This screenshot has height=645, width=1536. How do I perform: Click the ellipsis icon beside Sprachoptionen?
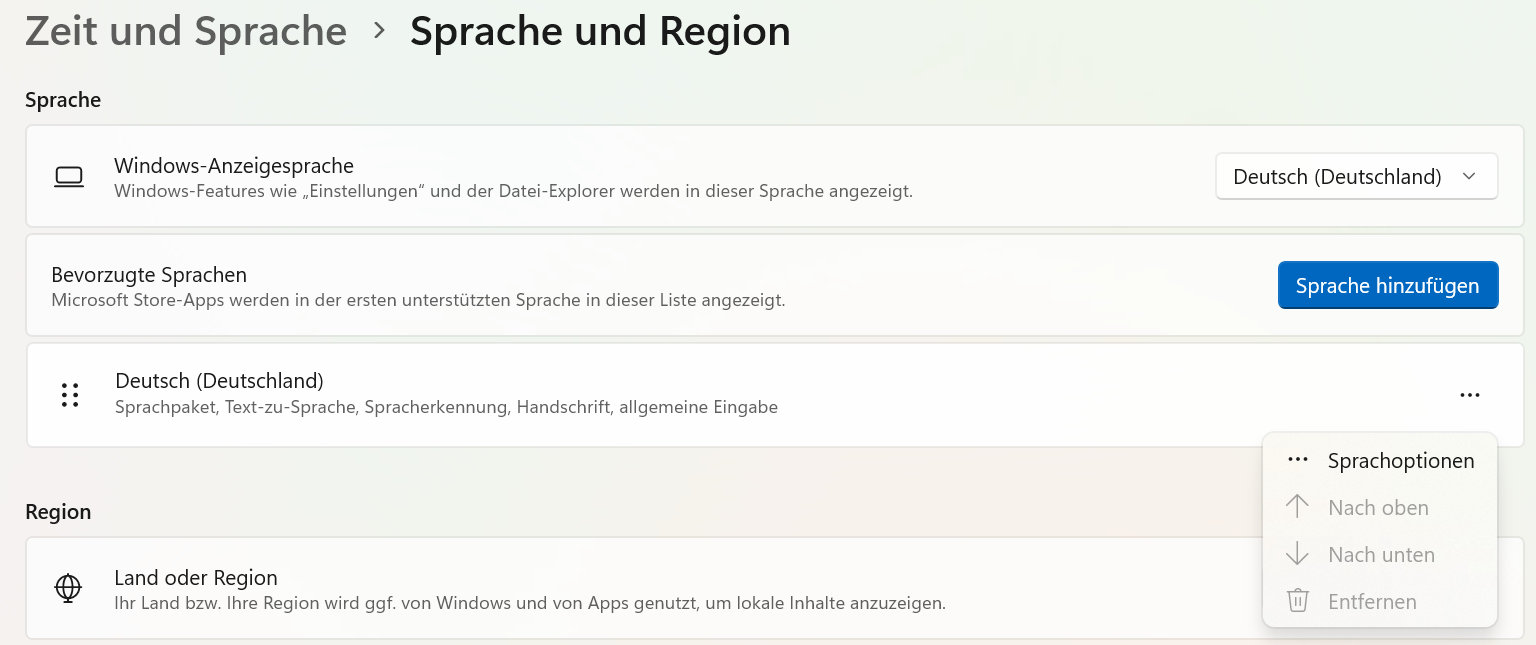[1297, 460]
